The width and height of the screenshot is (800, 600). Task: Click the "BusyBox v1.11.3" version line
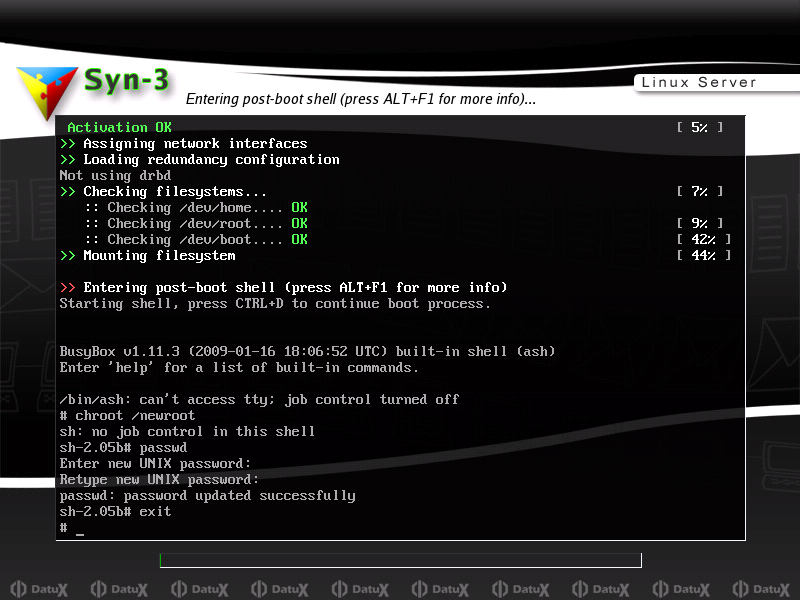307,352
